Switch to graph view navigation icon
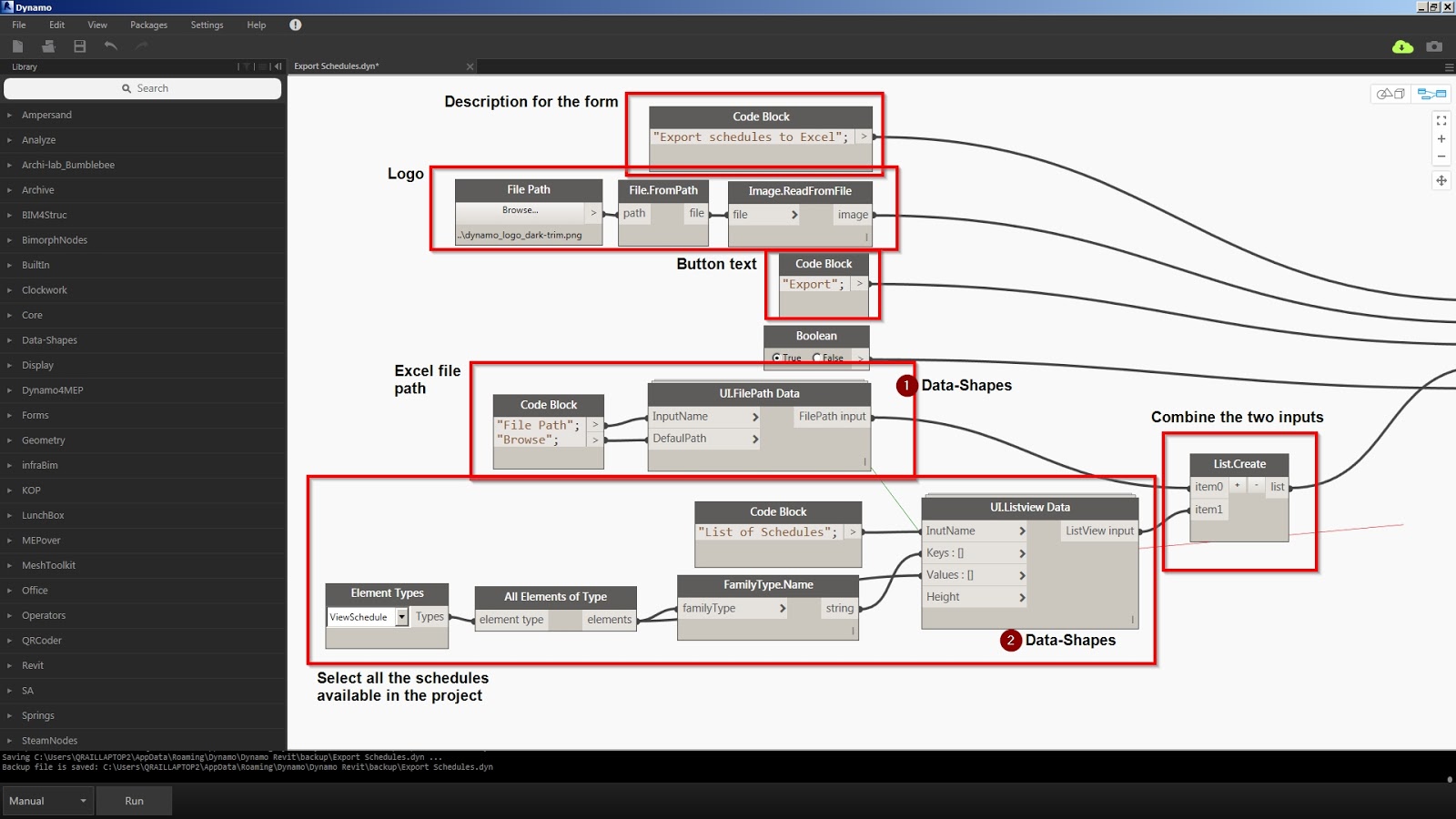This screenshot has height=819, width=1456. click(x=1431, y=94)
